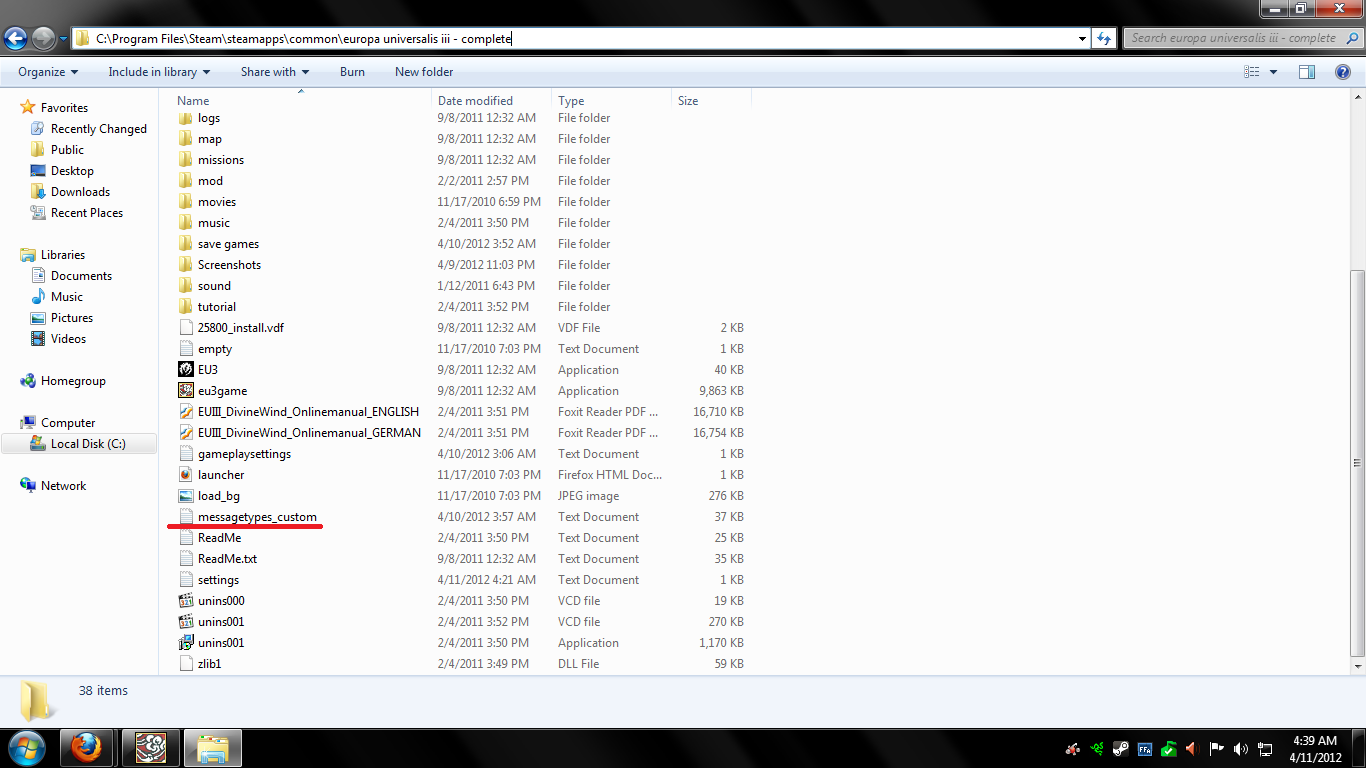Toggle the preview pane button
Image resolution: width=1366 pixels, height=768 pixels.
pos(1306,72)
